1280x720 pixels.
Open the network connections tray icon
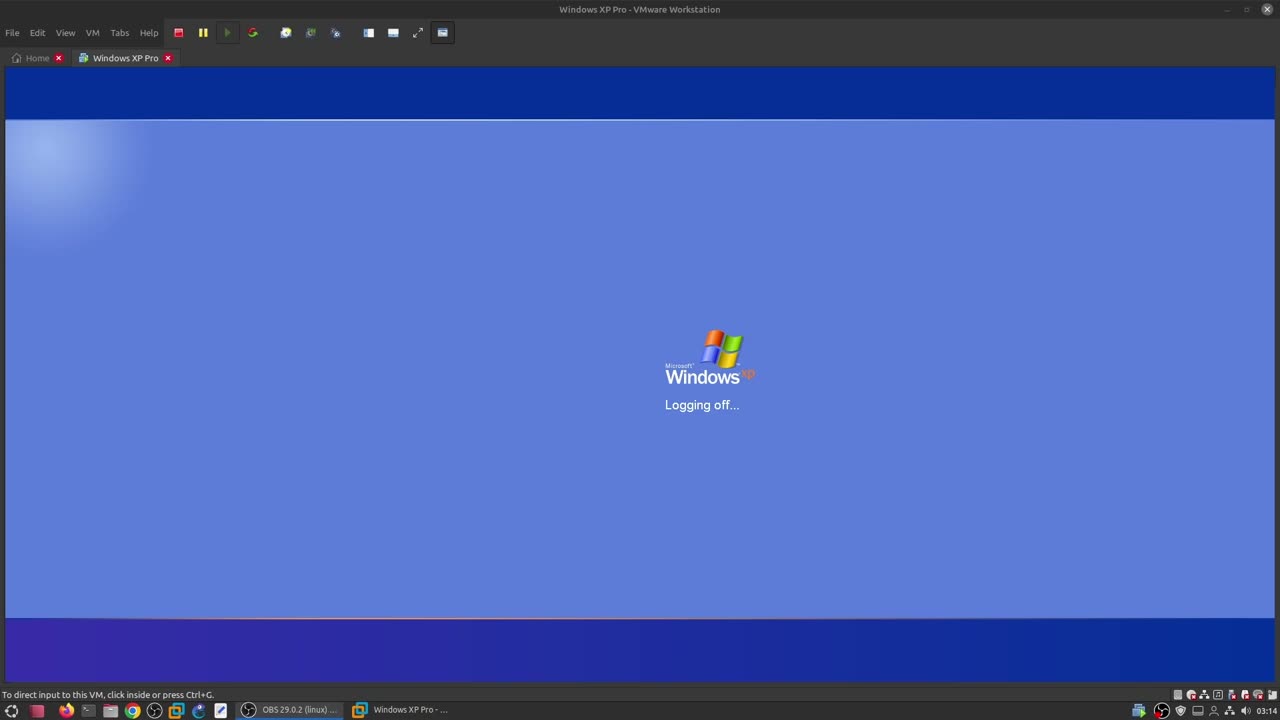tap(1230, 711)
